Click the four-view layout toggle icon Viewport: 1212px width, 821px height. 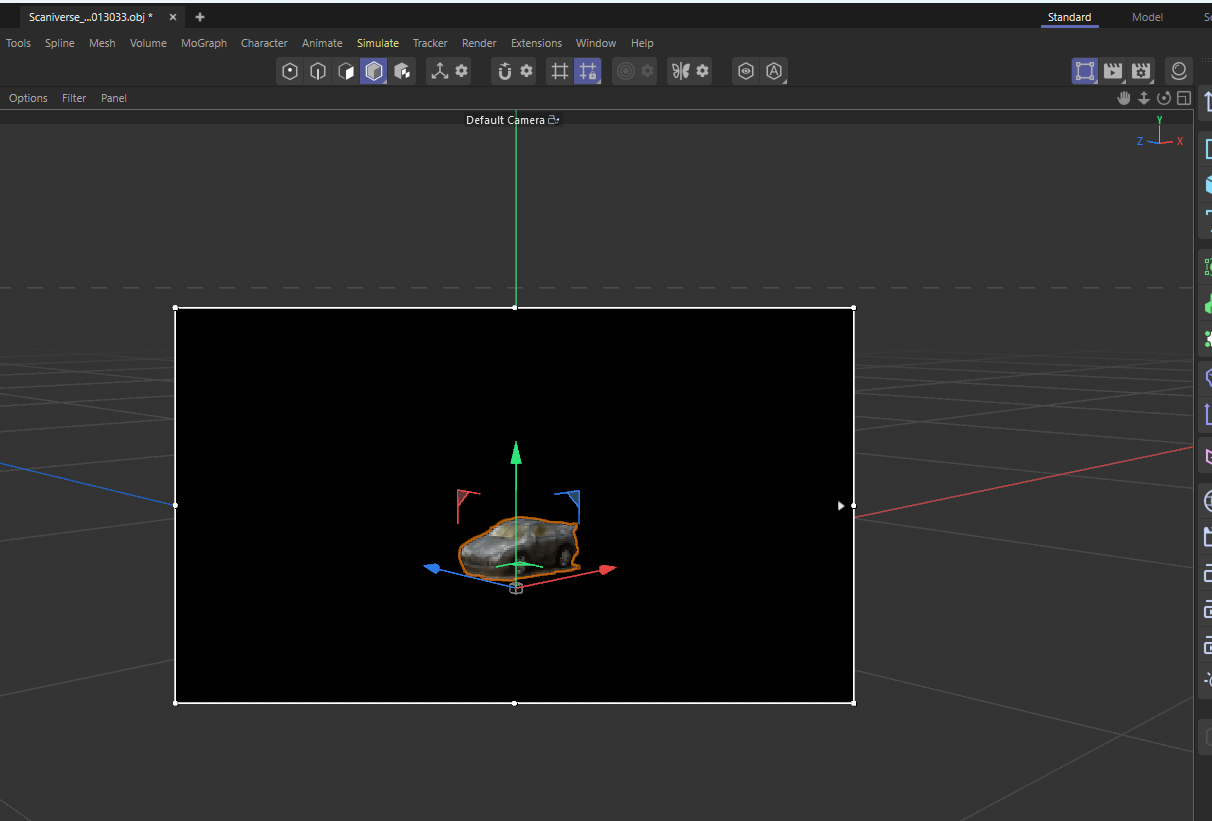[1183, 97]
